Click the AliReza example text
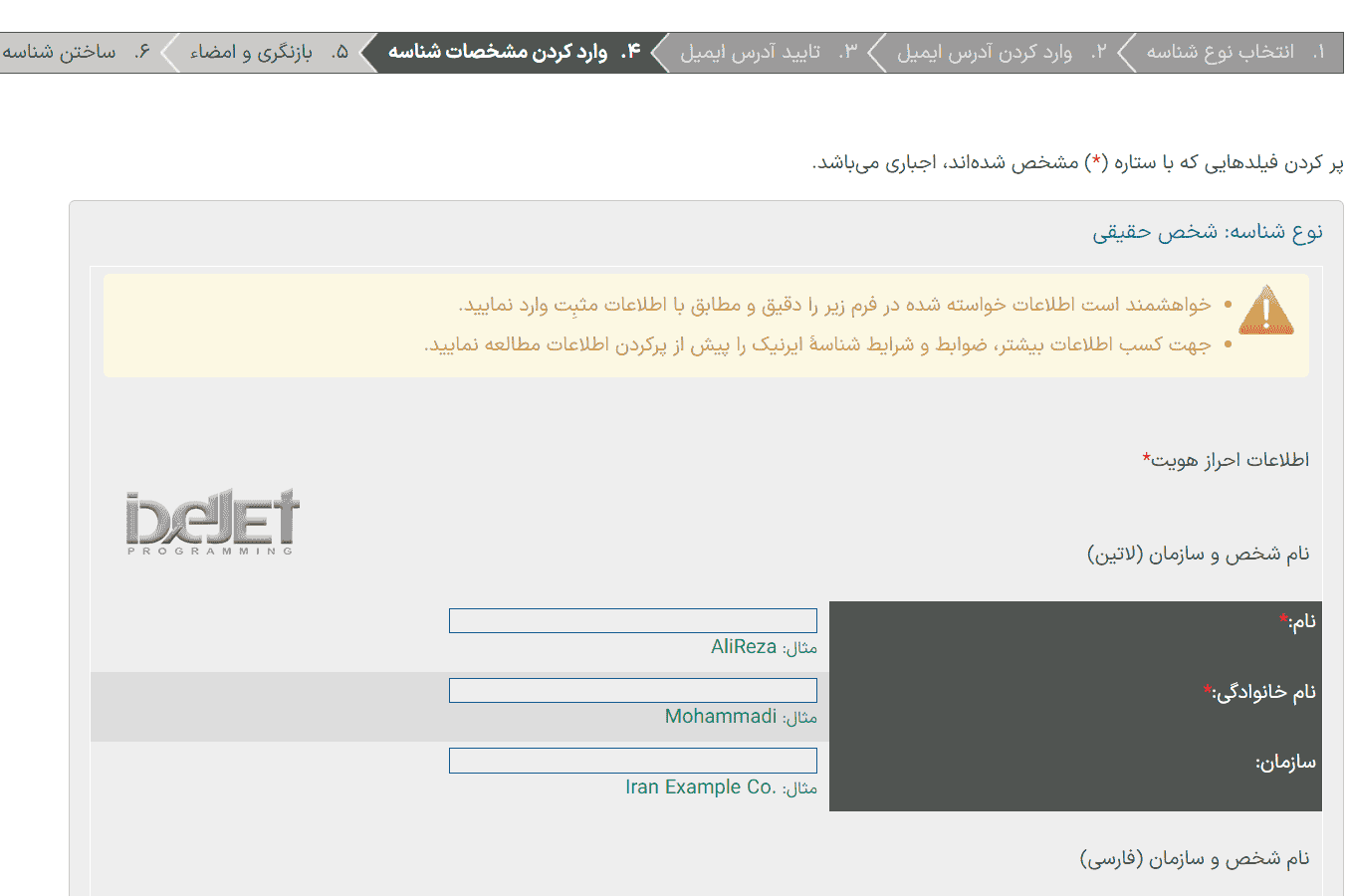This screenshot has height=896, width=1350. [744, 647]
